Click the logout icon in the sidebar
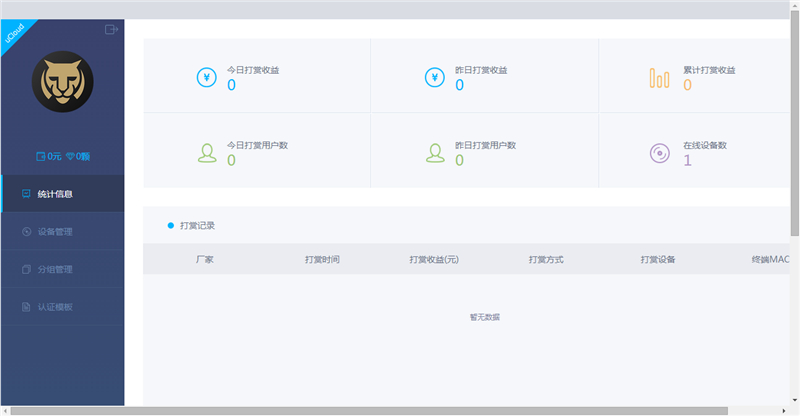This screenshot has height=416, width=800. click(x=111, y=30)
